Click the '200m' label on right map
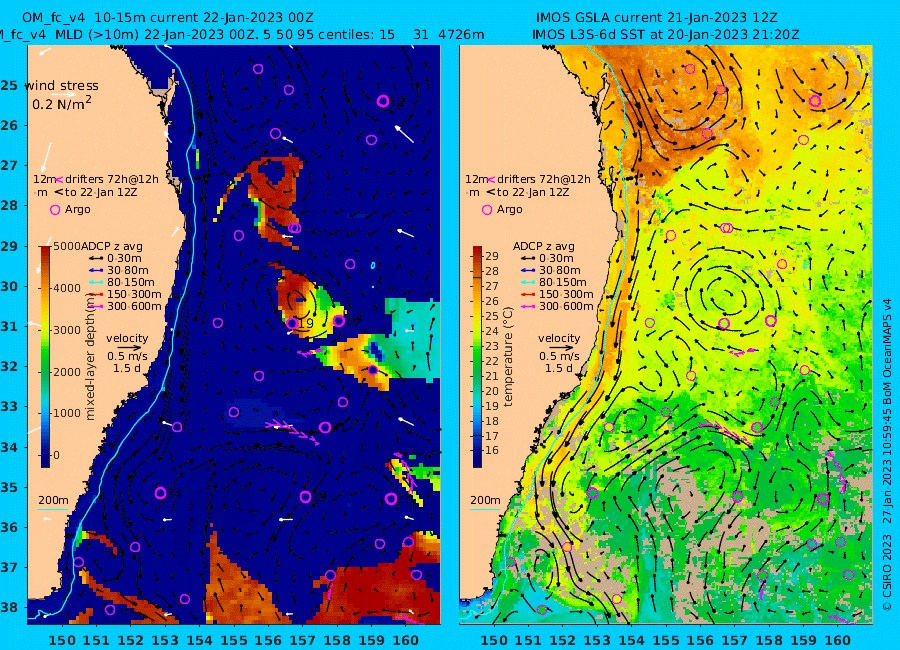 click(486, 500)
